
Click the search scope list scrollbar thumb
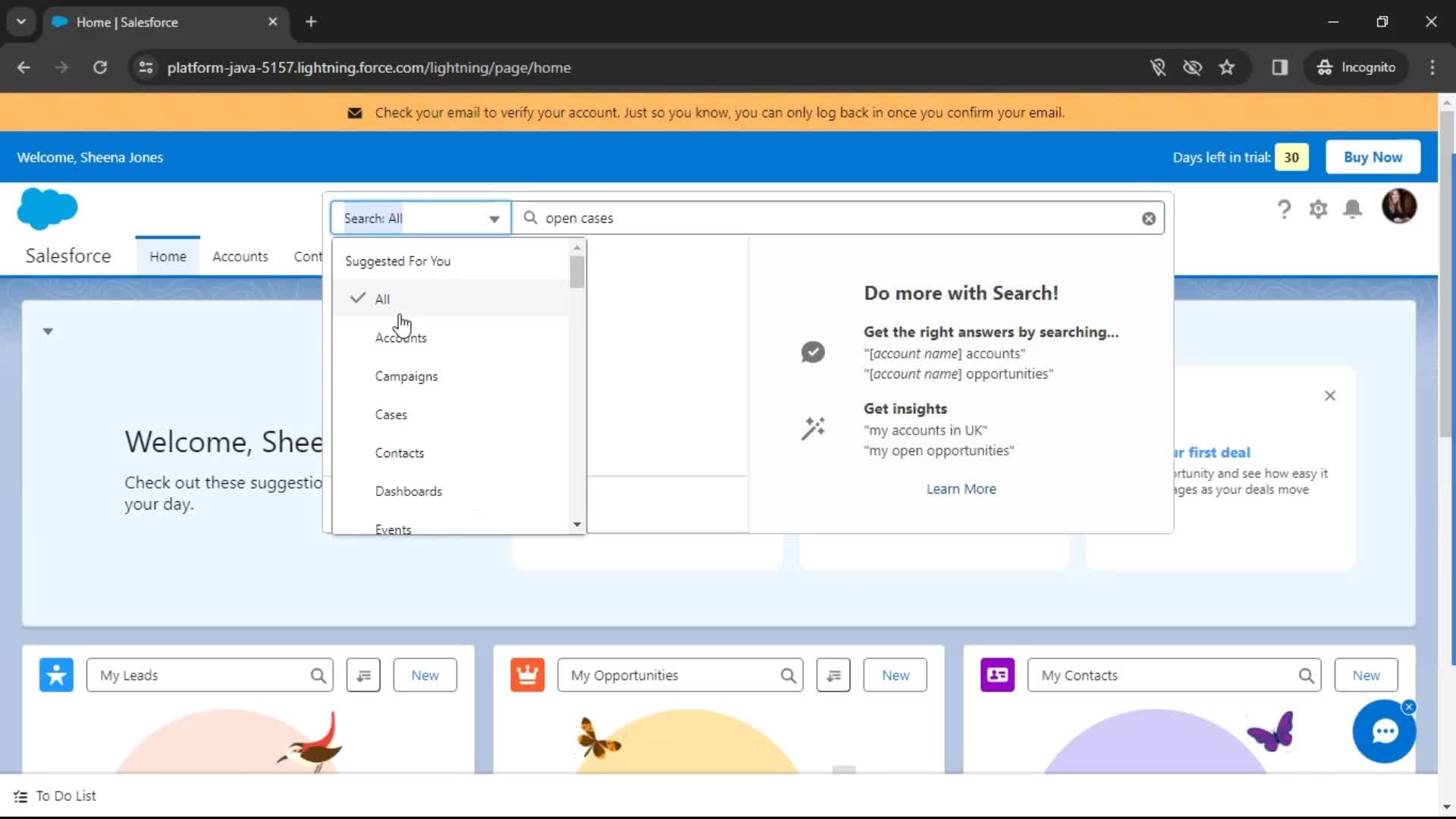[x=577, y=271]
